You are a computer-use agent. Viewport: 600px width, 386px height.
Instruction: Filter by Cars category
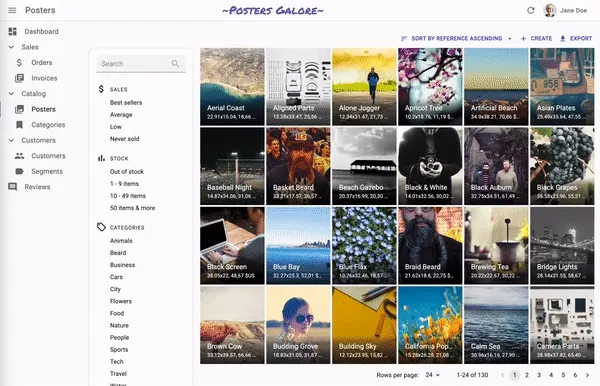click(116, 277)
